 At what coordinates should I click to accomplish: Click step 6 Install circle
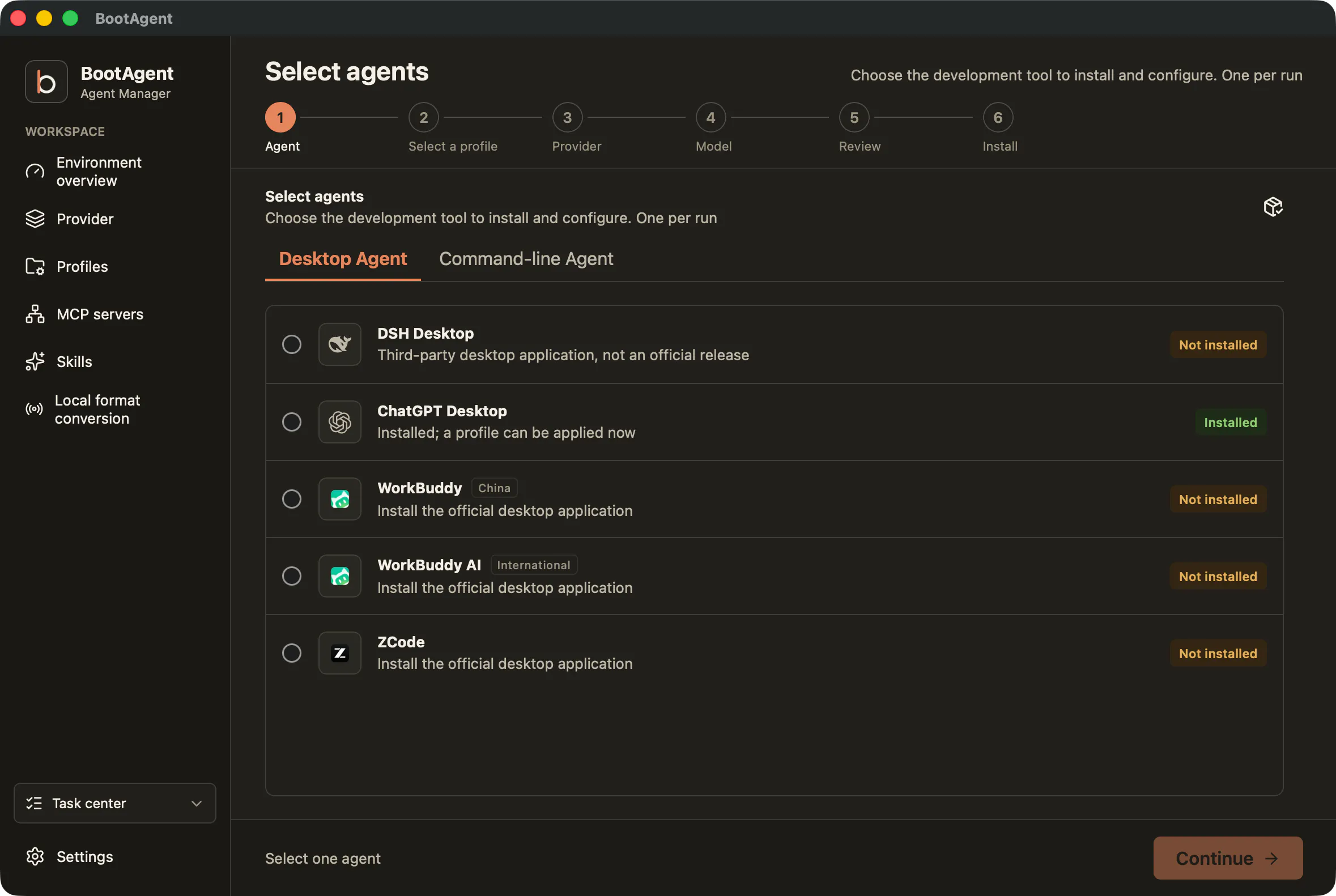[998, 117]
